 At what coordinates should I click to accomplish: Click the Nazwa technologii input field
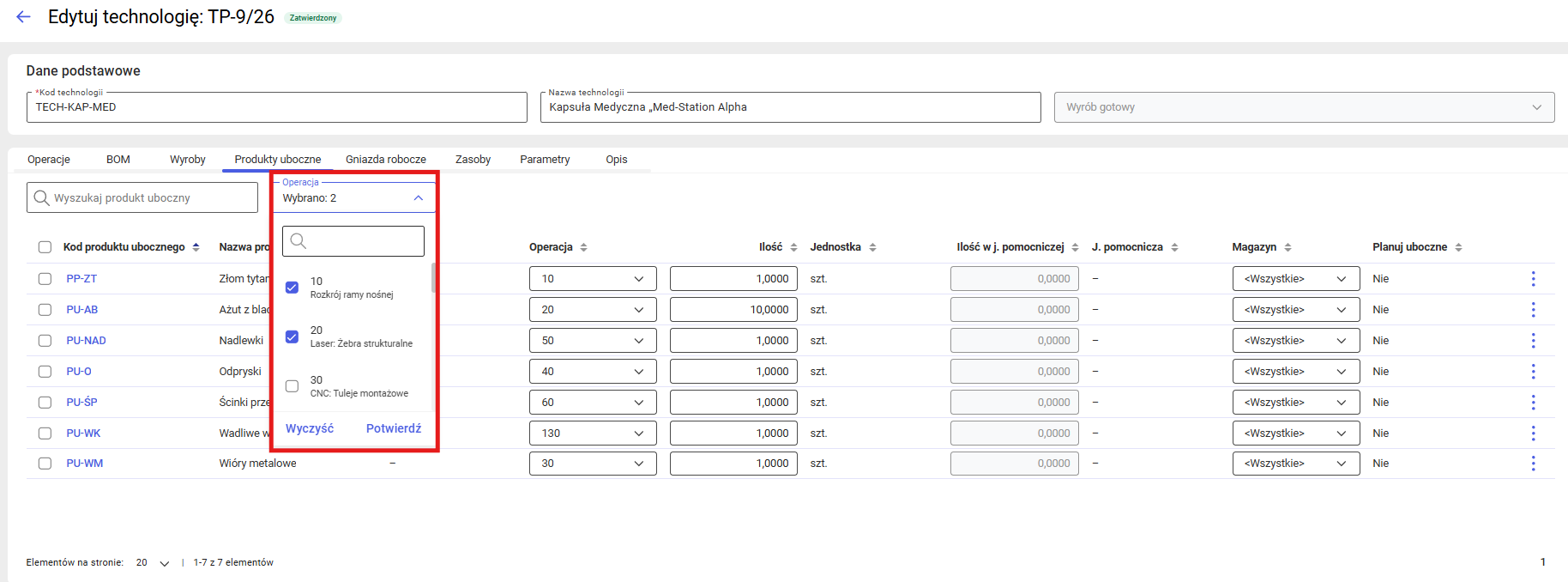click(789, 107)
